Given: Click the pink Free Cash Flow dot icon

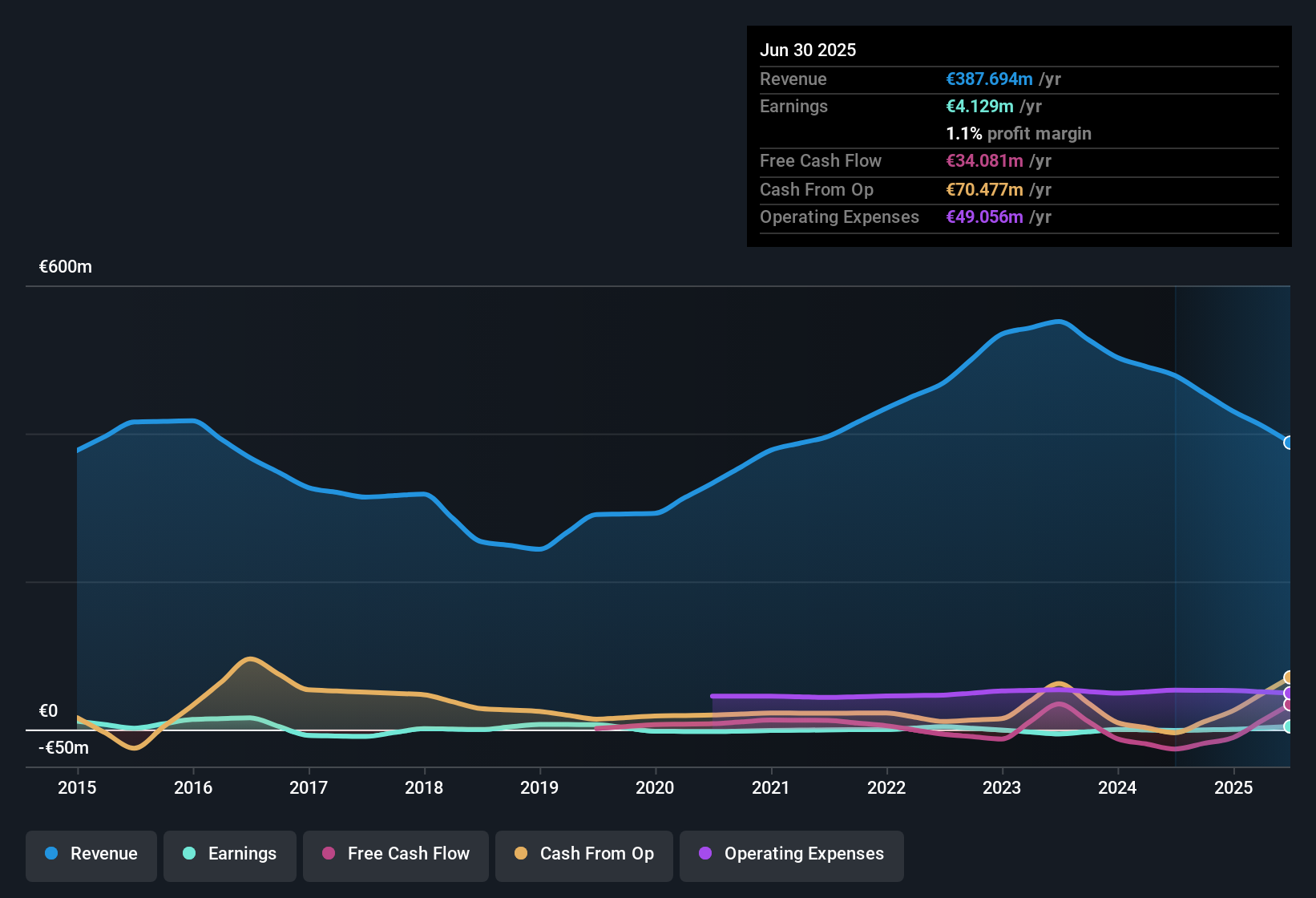Looking at the screenshot, I should coord(328,854).
